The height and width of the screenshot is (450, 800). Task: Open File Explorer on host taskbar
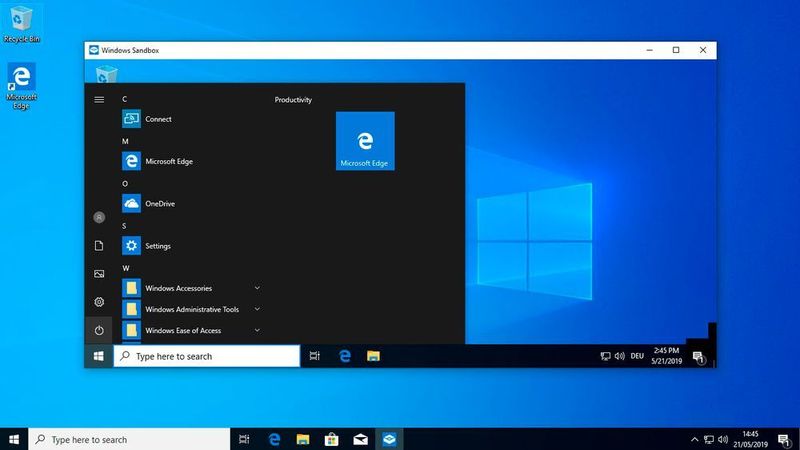click(303, 439)
